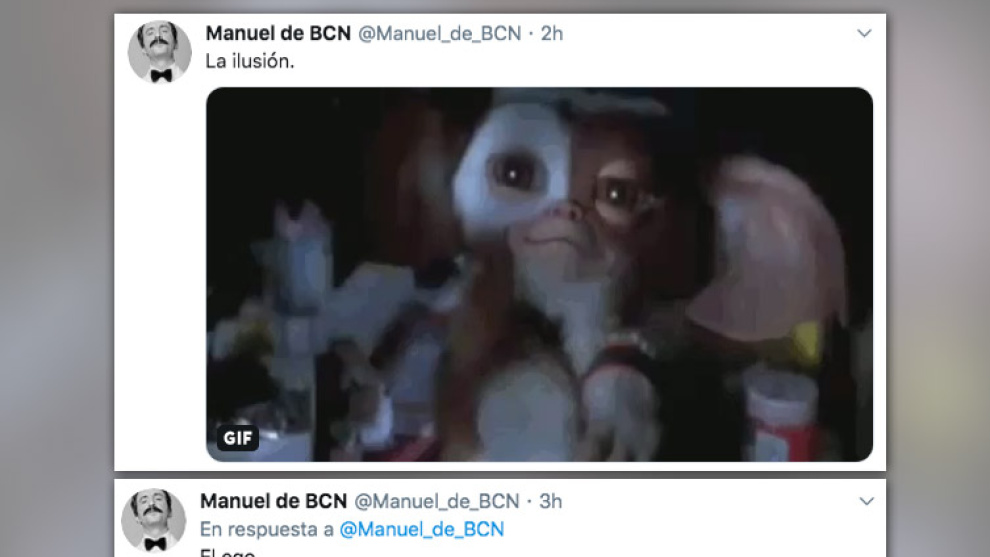
Task: Click the blurred background left of the tweets
Action: (57, 278)
